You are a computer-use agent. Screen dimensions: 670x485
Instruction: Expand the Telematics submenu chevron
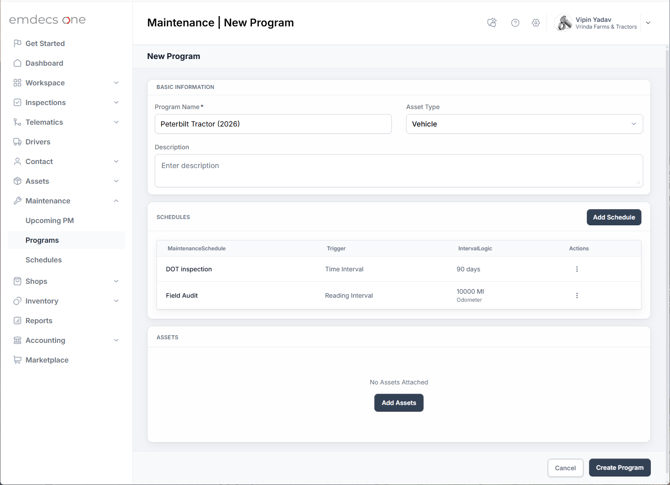116,122
